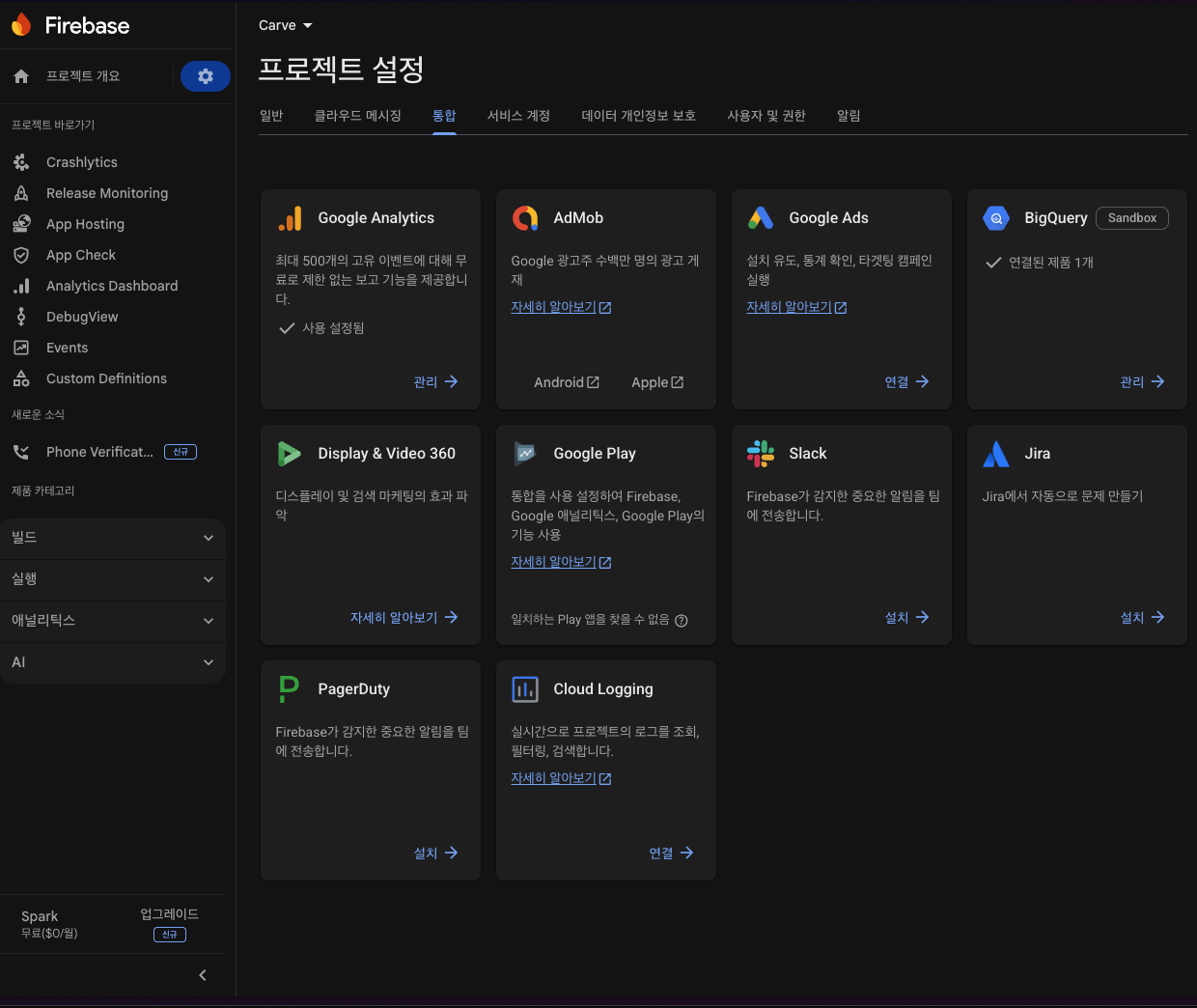Click 자세히 알아보기 link on Cloud Logging card
Viewport: 1197px width, 1008px height.
pyautogui.click(x=561, y=778)
